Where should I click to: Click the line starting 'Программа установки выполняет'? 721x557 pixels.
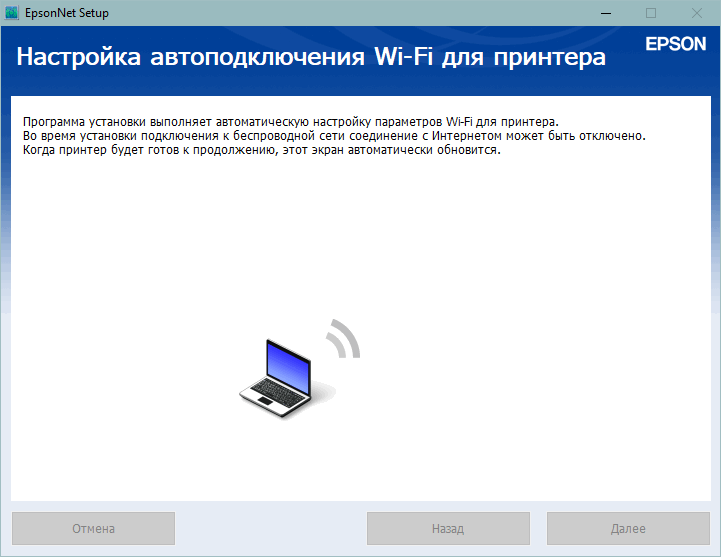point(291,122)
